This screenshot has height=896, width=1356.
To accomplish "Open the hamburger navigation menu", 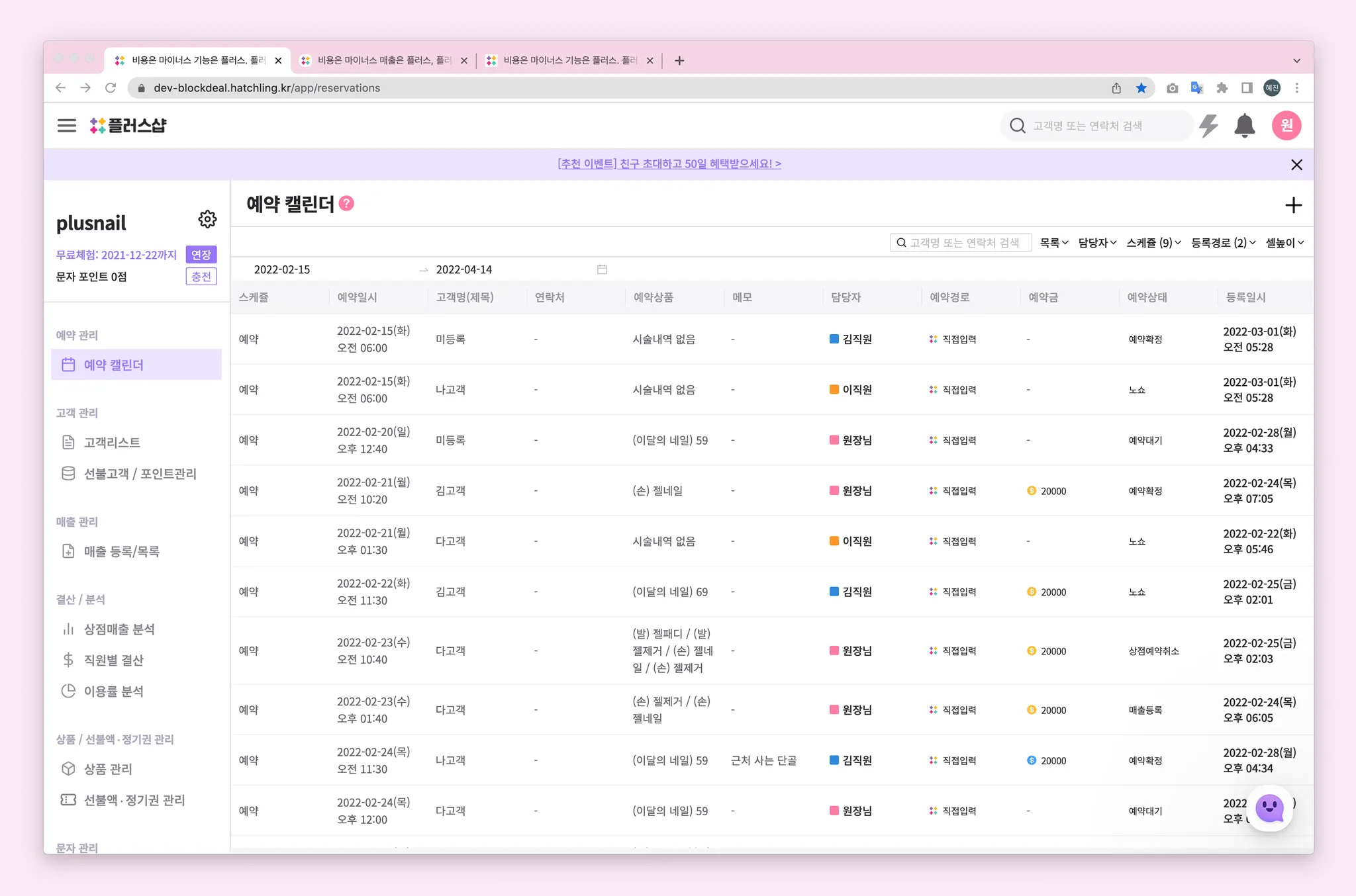I will 66,126.
